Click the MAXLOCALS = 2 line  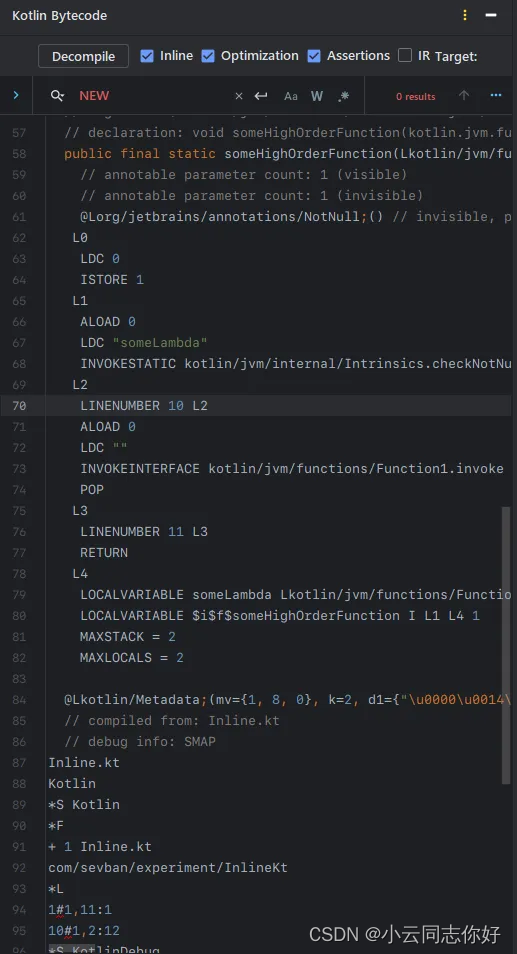point(131,657)
